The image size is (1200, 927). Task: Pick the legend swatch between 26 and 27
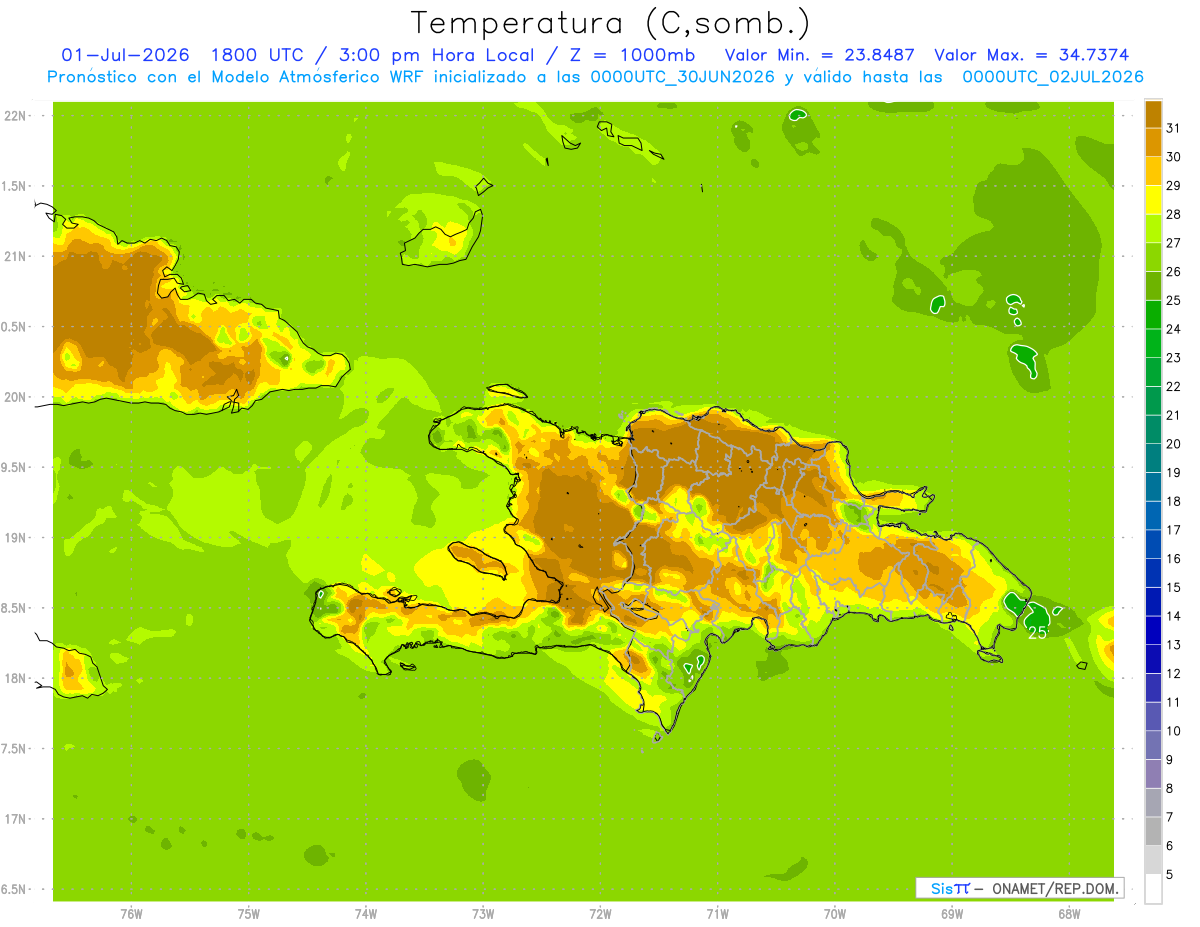coord(1153,257)
